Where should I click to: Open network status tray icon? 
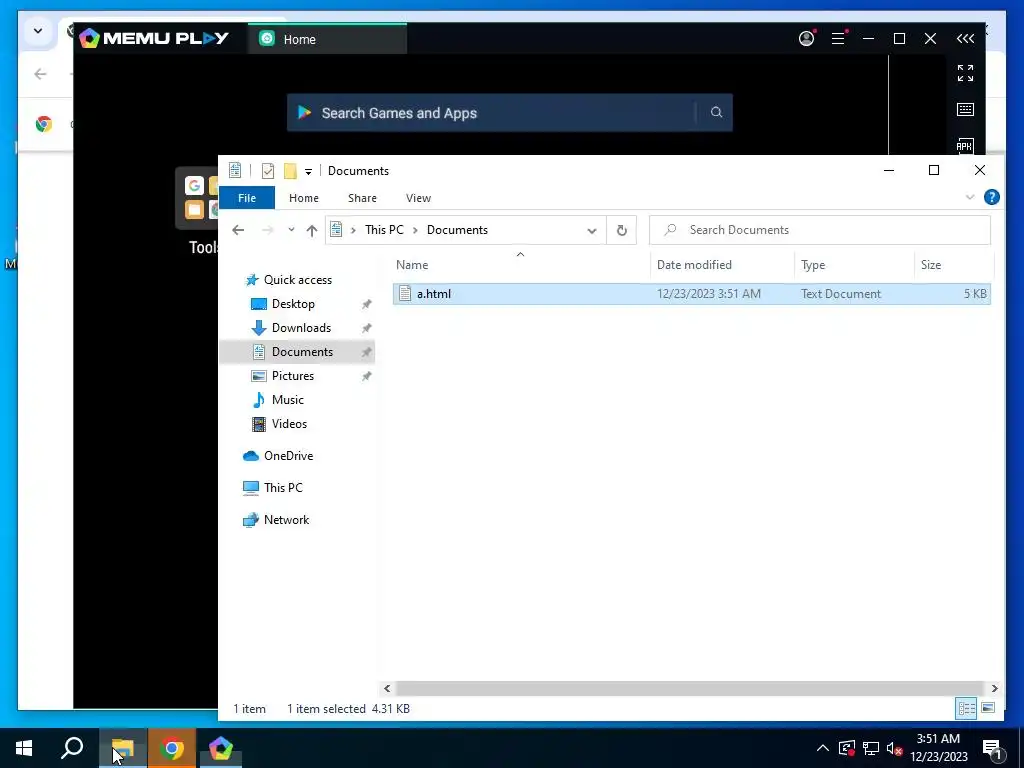(871, 748)
